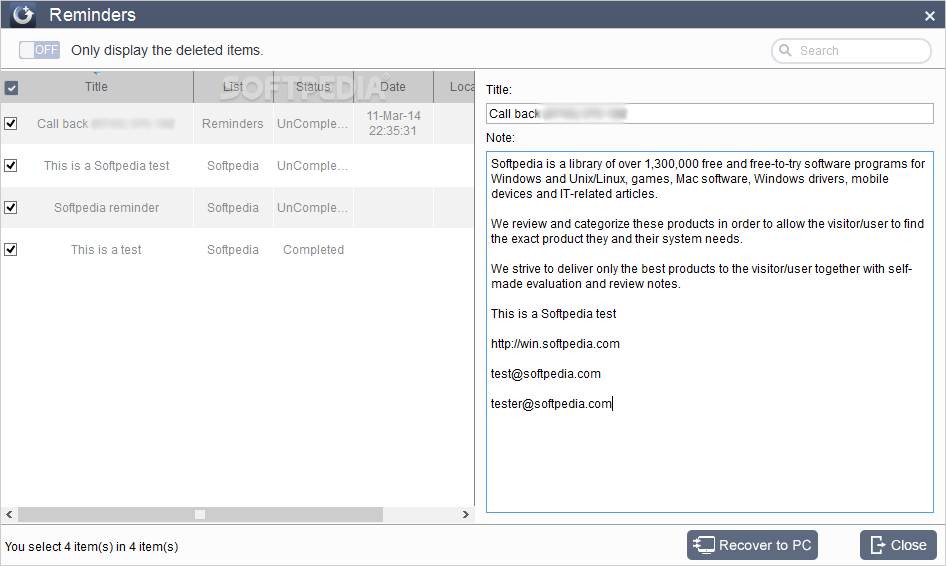This screenshot has width=946, height=566.
Task: Click the '11-Mar-14 22:35:31' date cell
Action: point(393,123)
